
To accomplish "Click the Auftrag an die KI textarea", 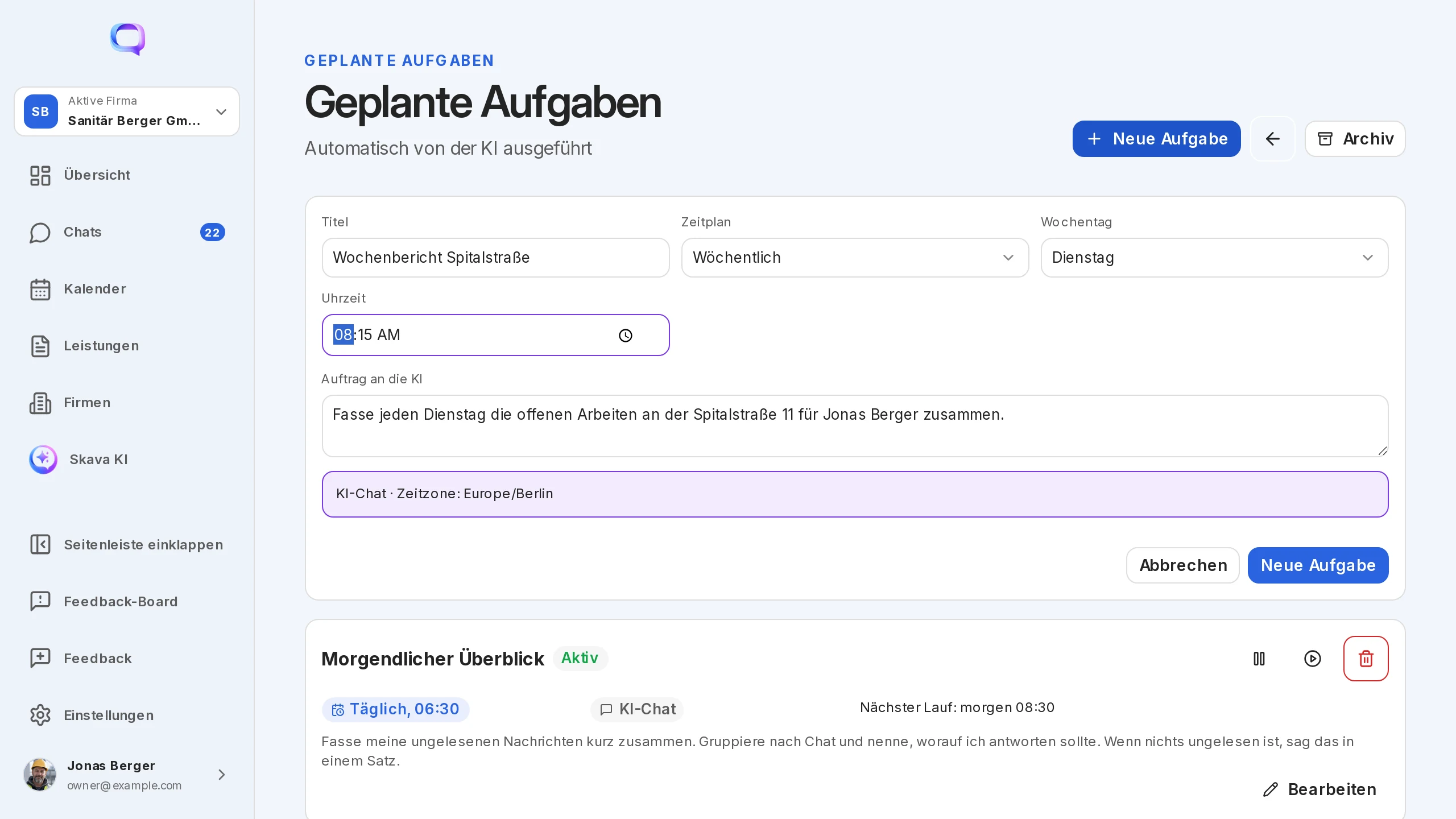I will pos(855,426).
